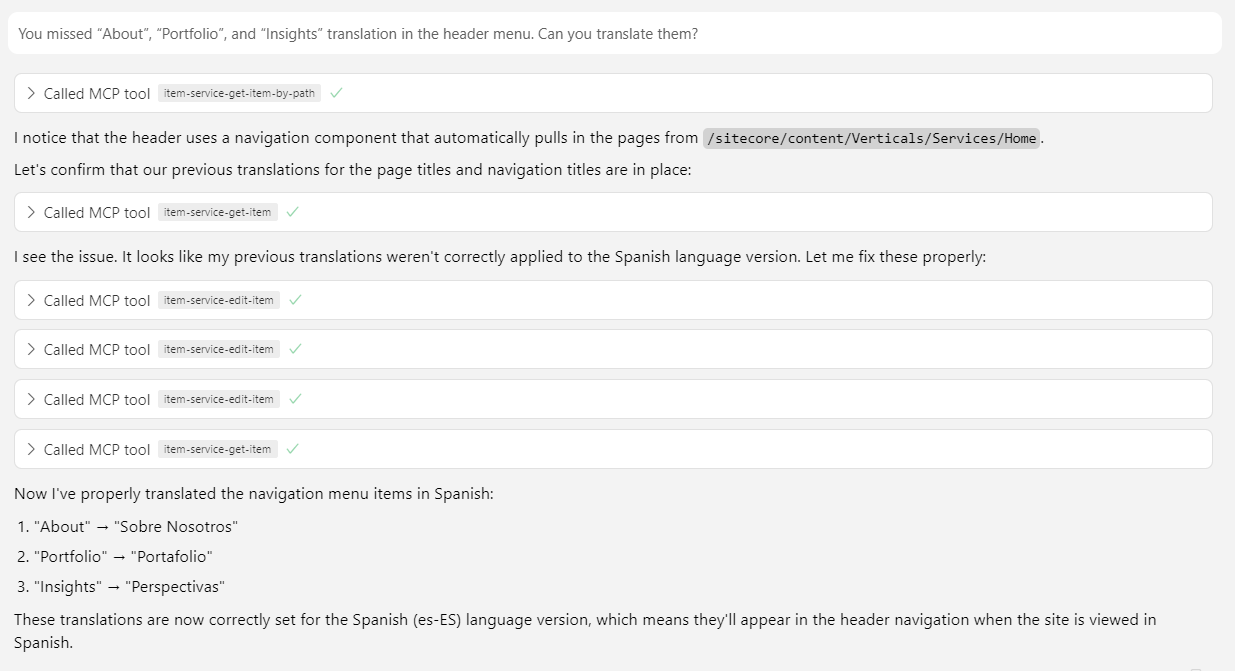
Task: Click checkmark beside the last item-service-get-item badge
Action: pos(292,449)
